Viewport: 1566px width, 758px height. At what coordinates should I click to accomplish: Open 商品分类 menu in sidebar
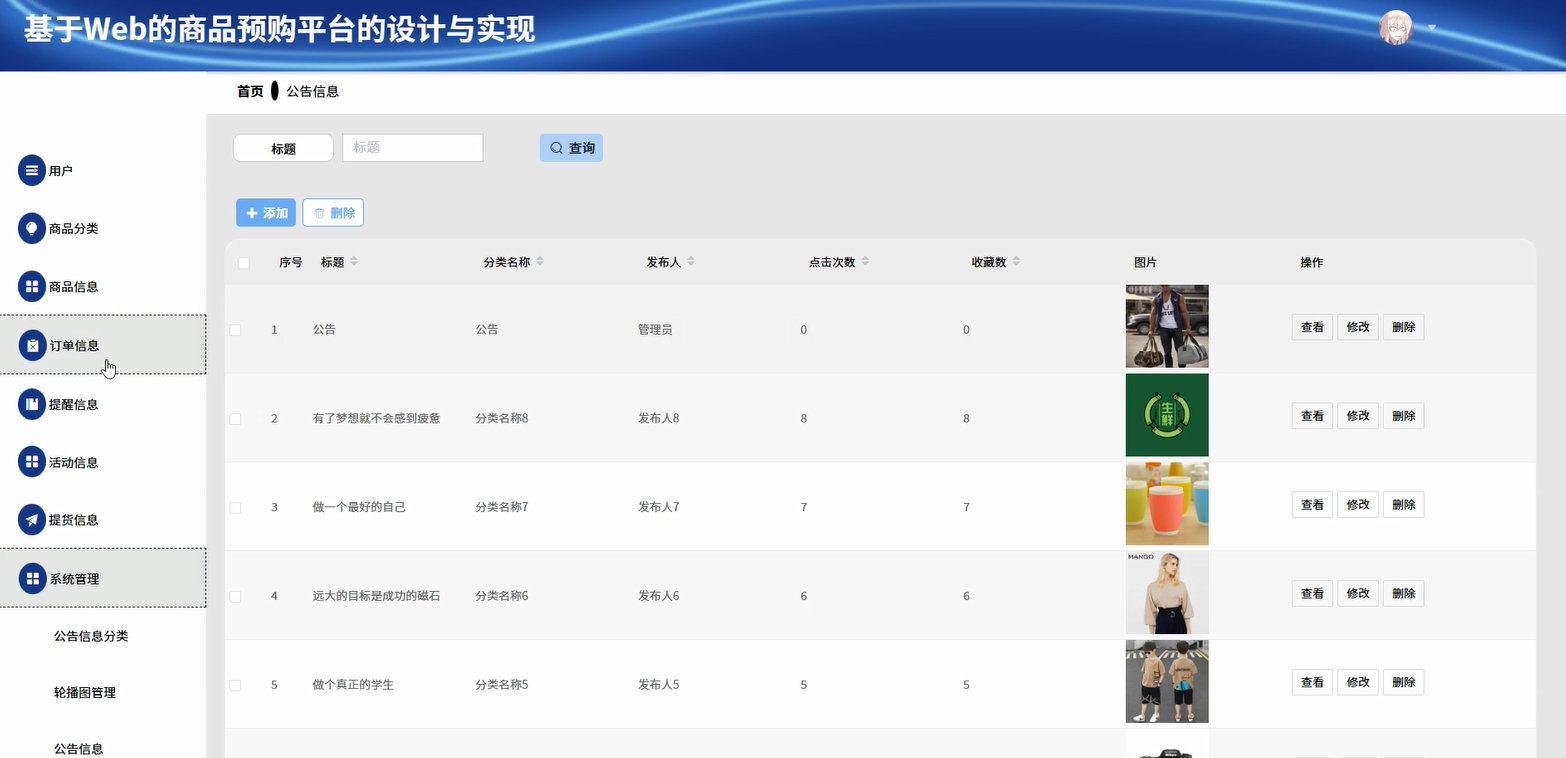tap(103, 228)
